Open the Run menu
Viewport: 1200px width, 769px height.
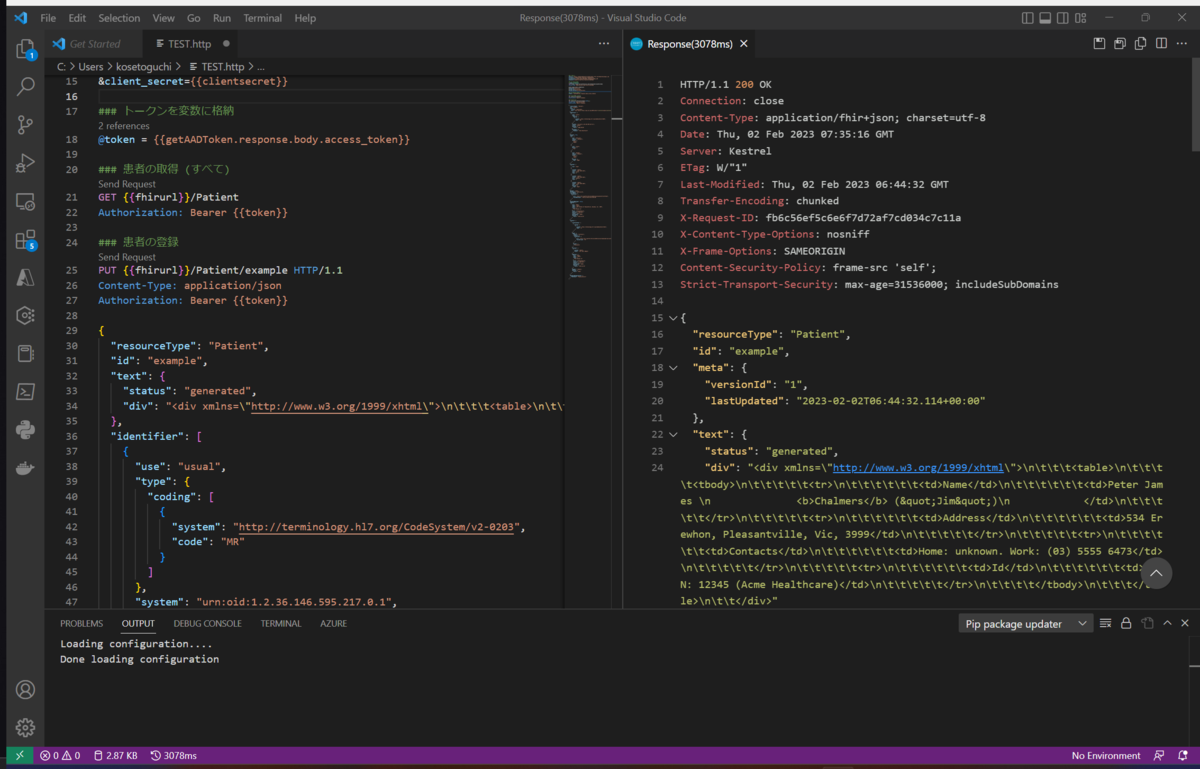(222, 18)
